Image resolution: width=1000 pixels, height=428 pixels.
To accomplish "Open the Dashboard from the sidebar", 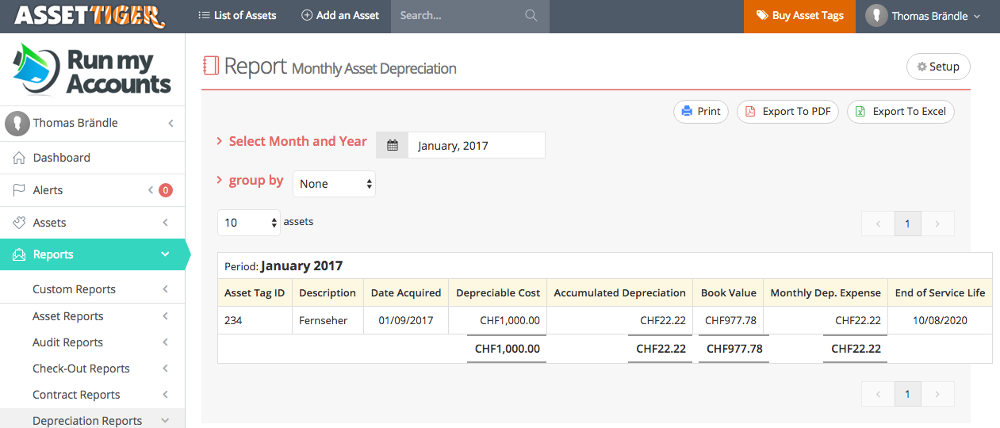I will click(x=61, y=158).
